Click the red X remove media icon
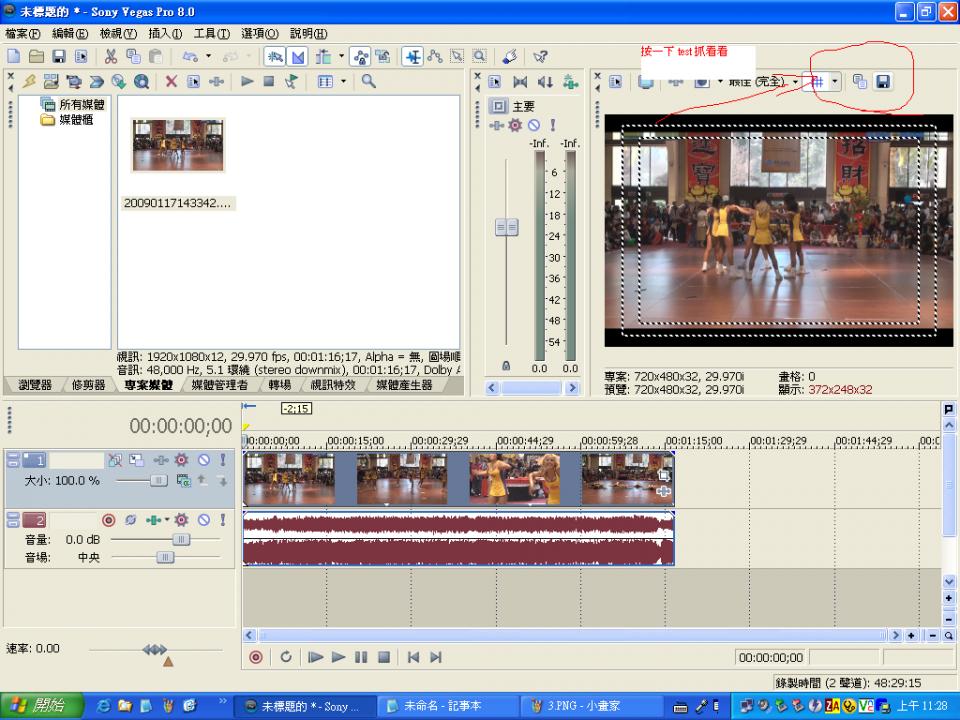This screenshot has height=720, width=960. [x=171, y=82]
